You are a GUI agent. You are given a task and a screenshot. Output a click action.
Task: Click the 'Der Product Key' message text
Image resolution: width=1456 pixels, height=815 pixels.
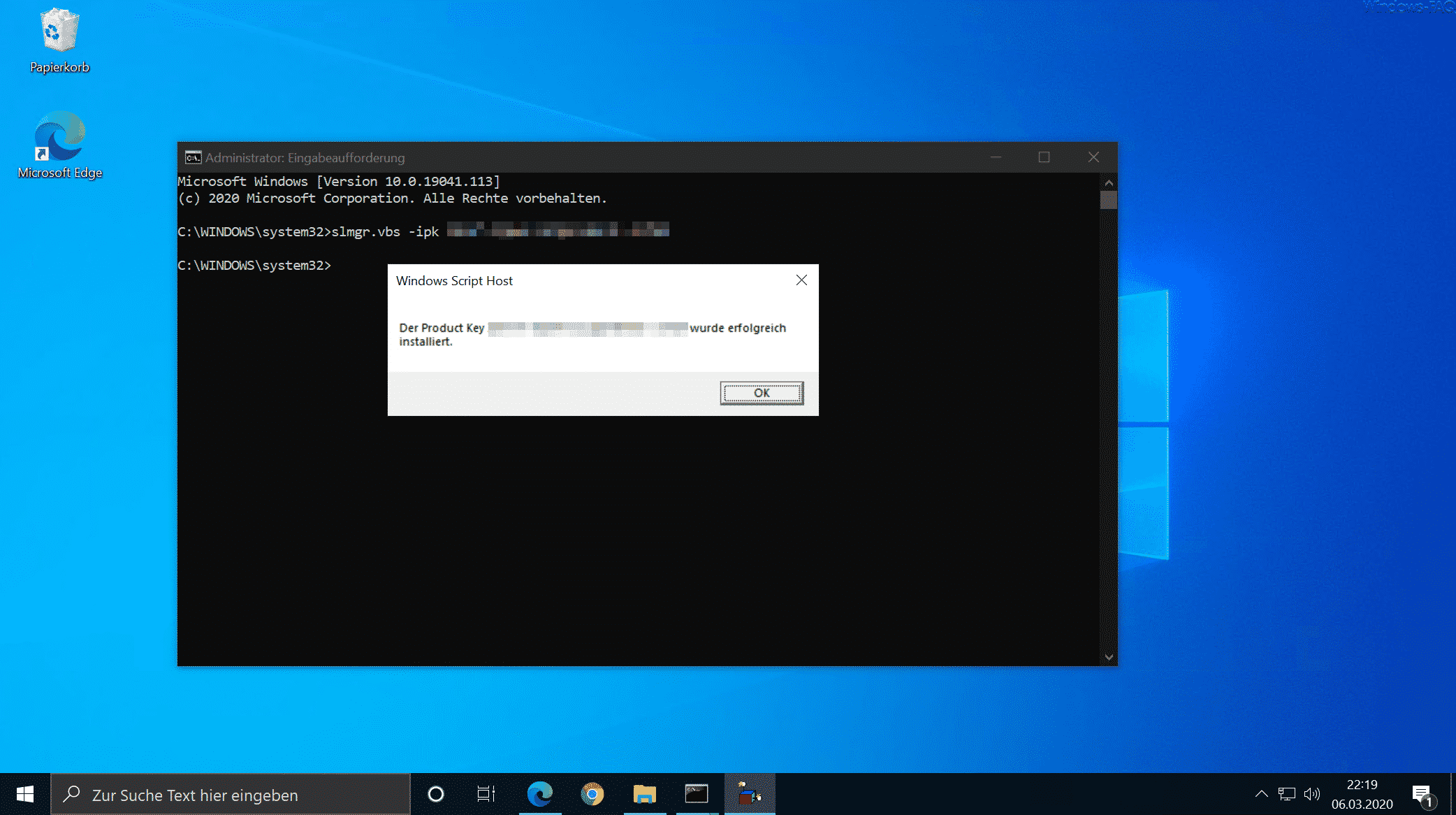tap(592, 334)
